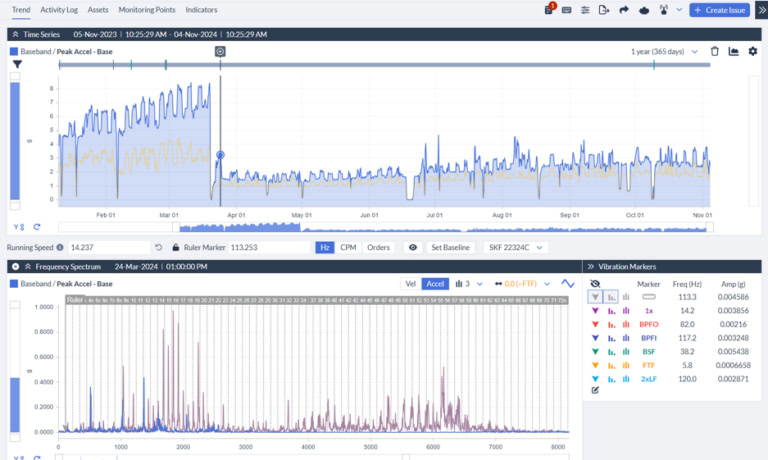The image size is (768, 460).
Task: Click the waveform icon in spectrum toolbar
Action: 568,284
